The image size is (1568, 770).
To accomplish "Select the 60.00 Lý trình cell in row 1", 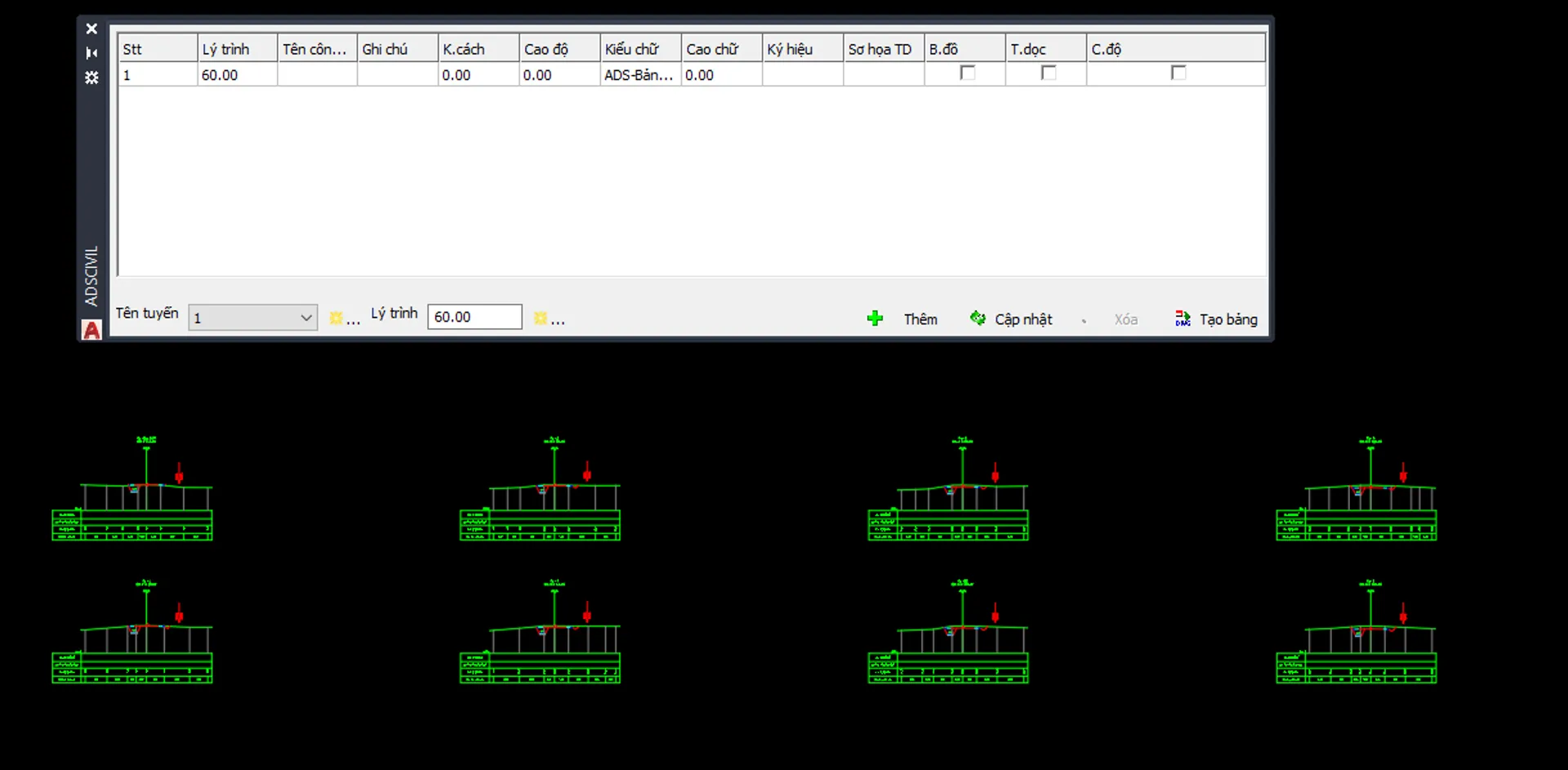I will (x=238, y=74).
